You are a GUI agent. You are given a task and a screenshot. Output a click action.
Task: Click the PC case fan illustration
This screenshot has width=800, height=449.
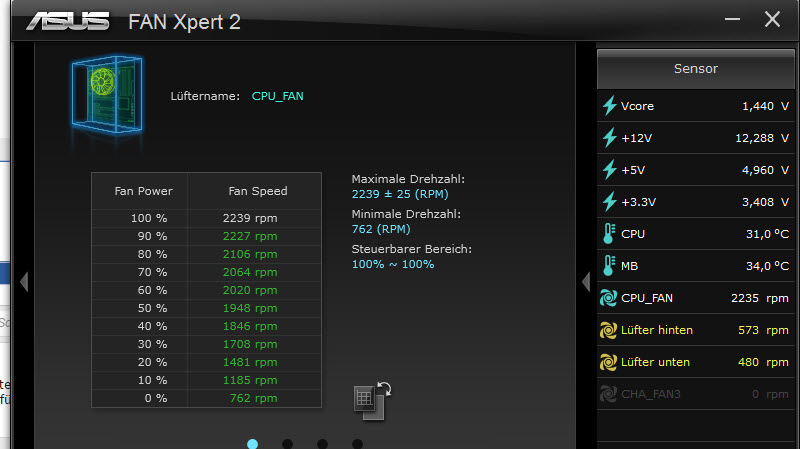(x=107, y=94)
